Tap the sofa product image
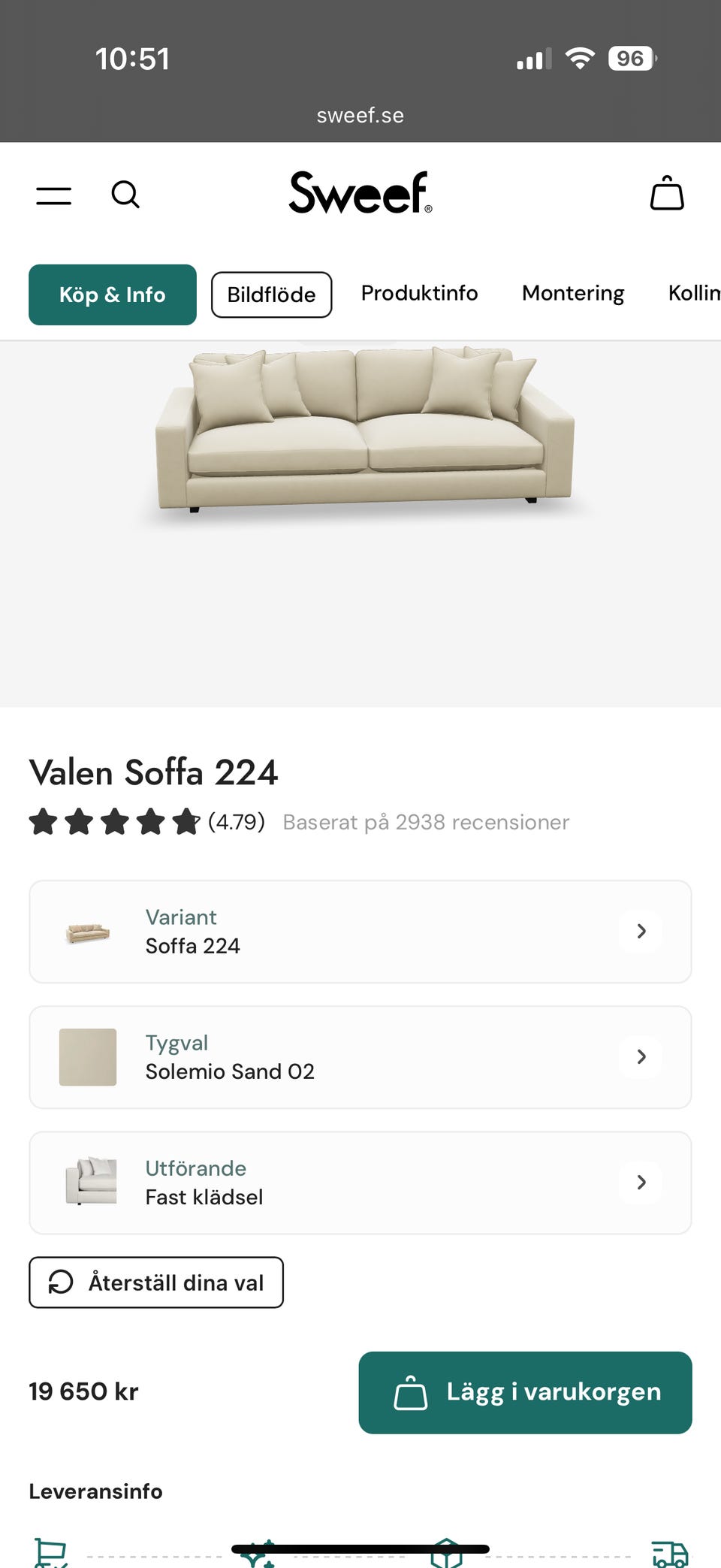This screenshot has width=721, height=1568. [x=364, y=428]
